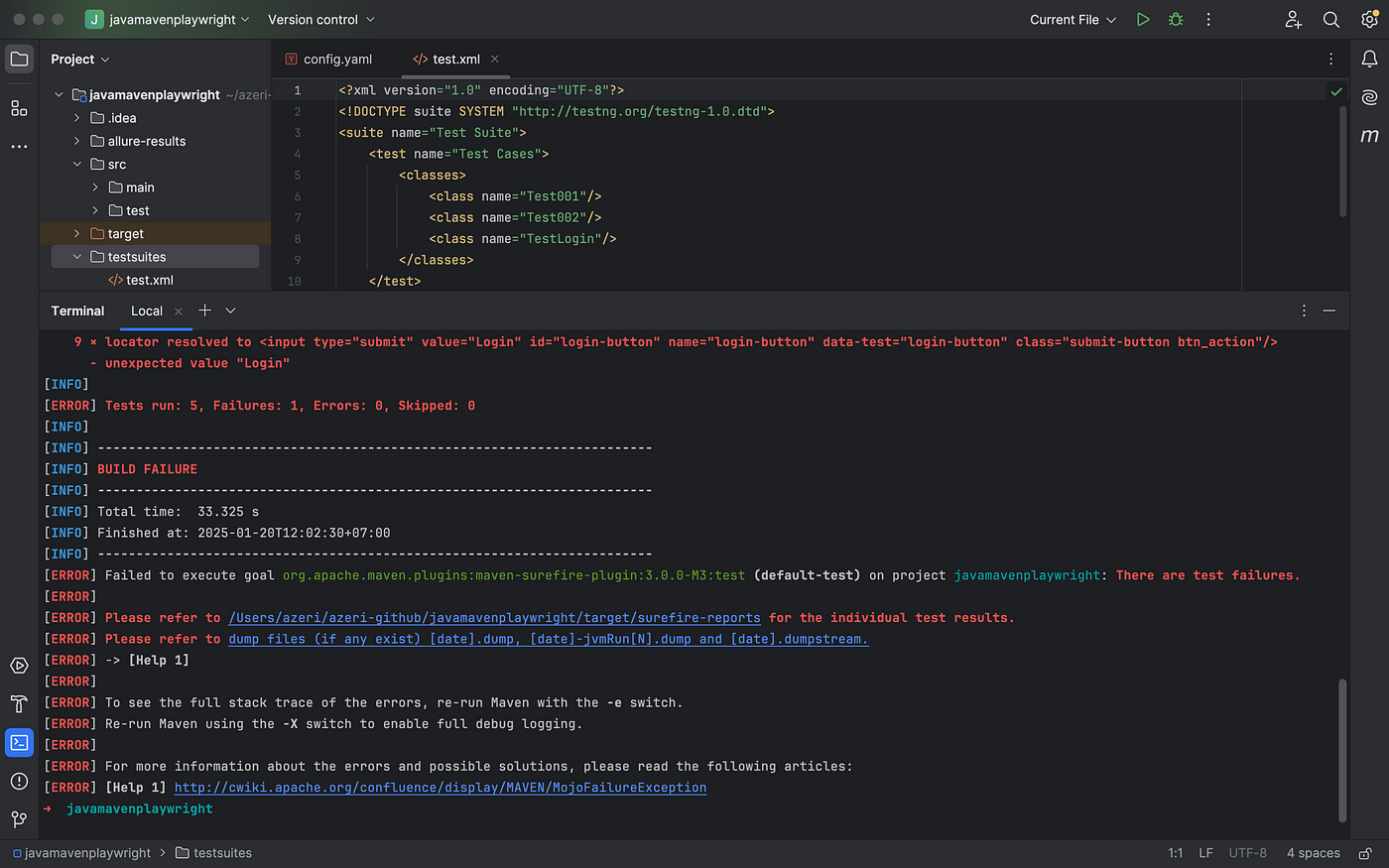
Task: Click line number 6 in editor gutter
Action: coord(297,196)
